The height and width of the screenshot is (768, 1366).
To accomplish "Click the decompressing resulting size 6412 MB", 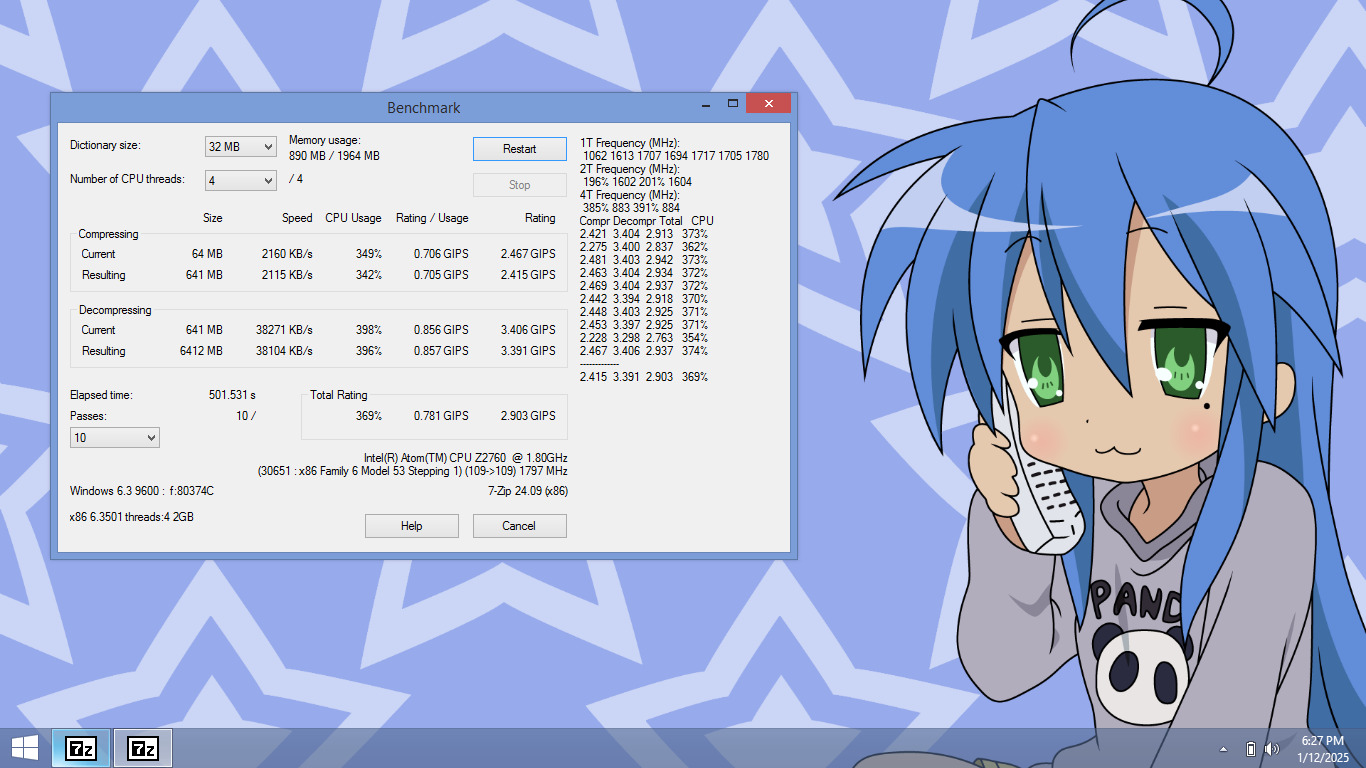I will pyautogui.click(x=201, y=351).
